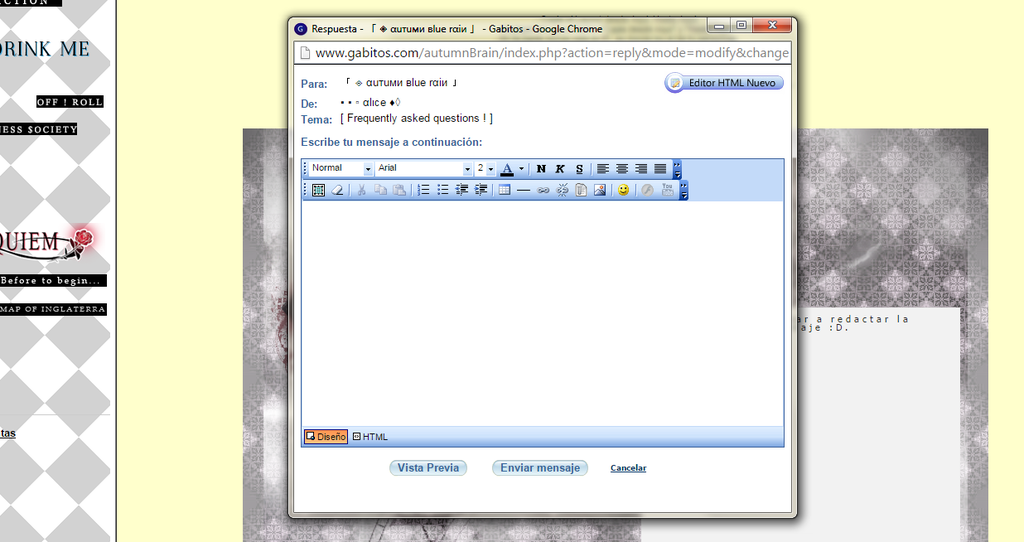This screenshot has height=542, width=1024.
Task: Click the Cancelar link
Action: click(628, 468)
